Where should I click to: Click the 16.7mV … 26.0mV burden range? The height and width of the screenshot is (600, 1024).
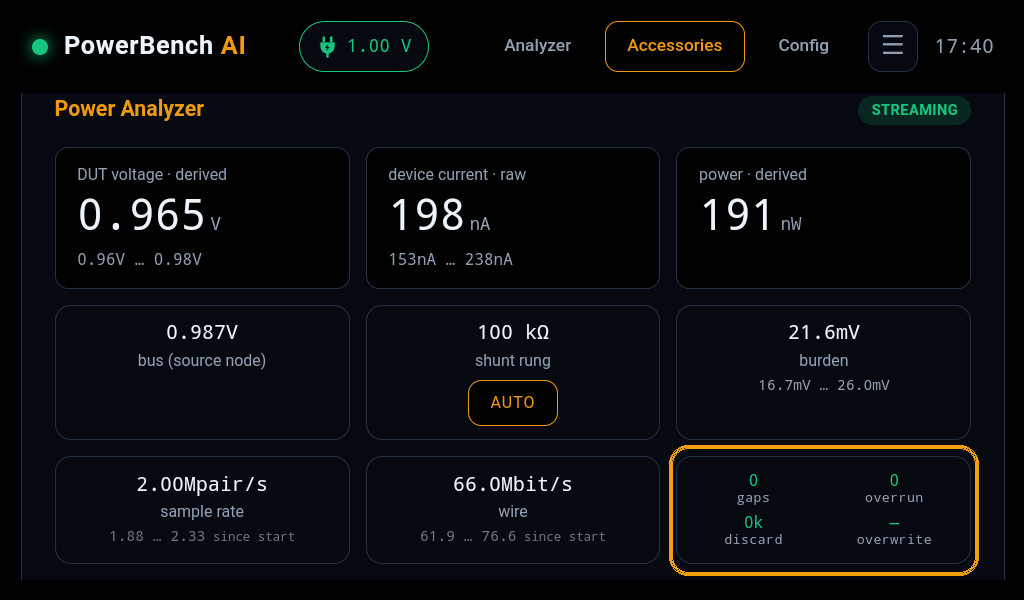[824, 385]
